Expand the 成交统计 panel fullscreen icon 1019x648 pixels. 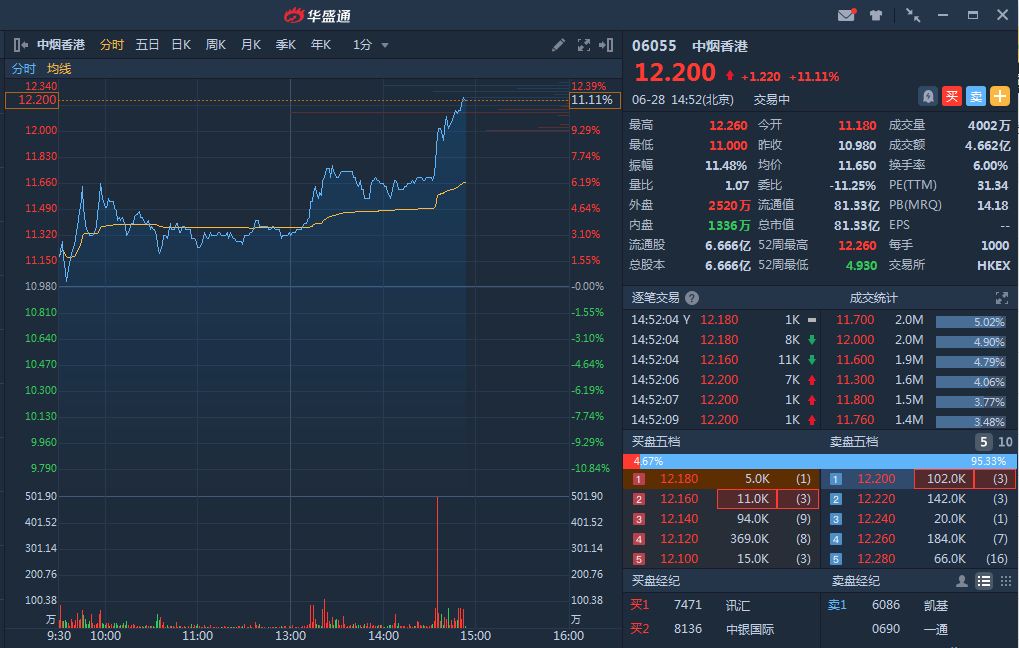[x=1001, y=298]
